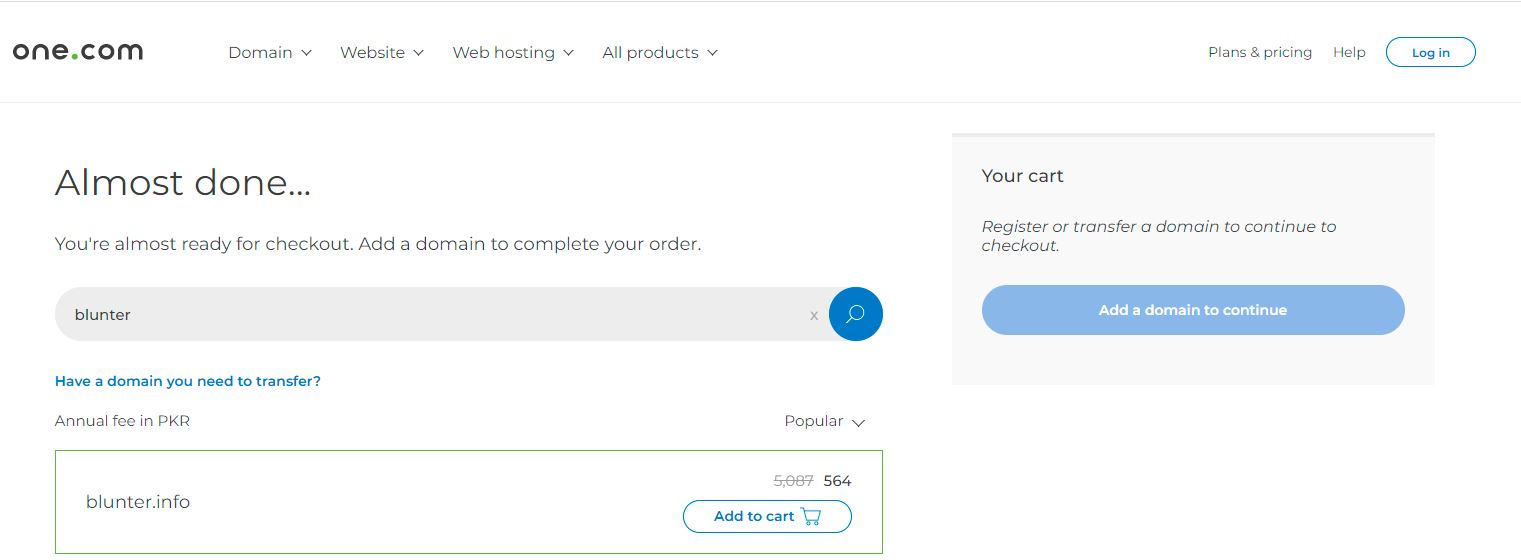Image resolution: width=1521 pixels, height=560 pixels.
Task: Click the one.com logo
Action: (78, 51)
